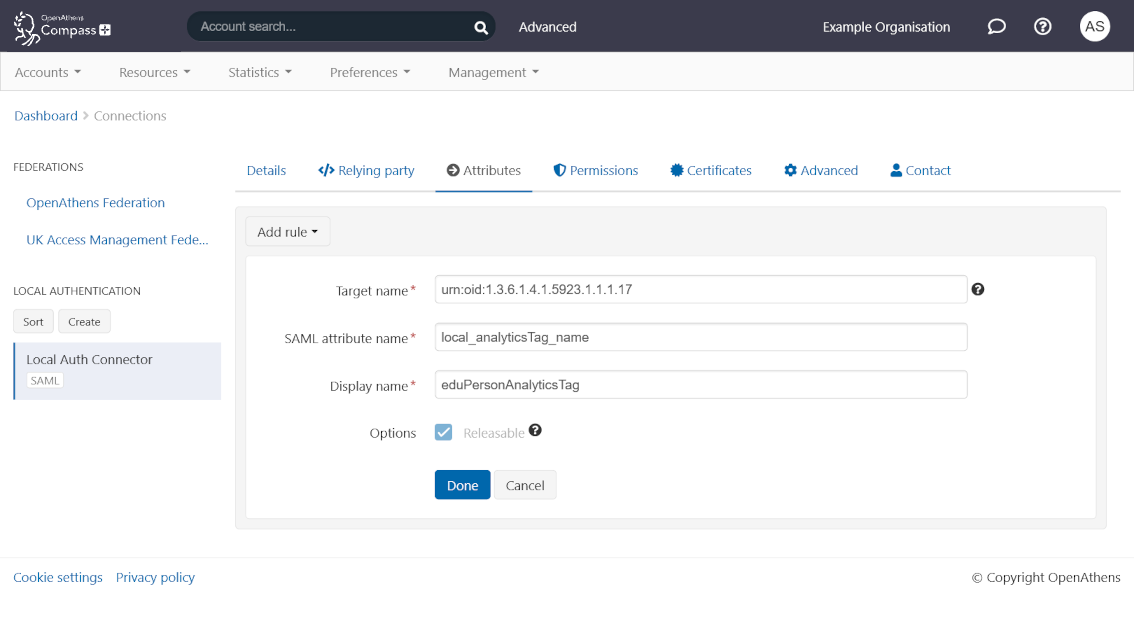1134x638 pixels.
Task: Click the help icon beside the Target name field
Action: click(x=977, y=289)
